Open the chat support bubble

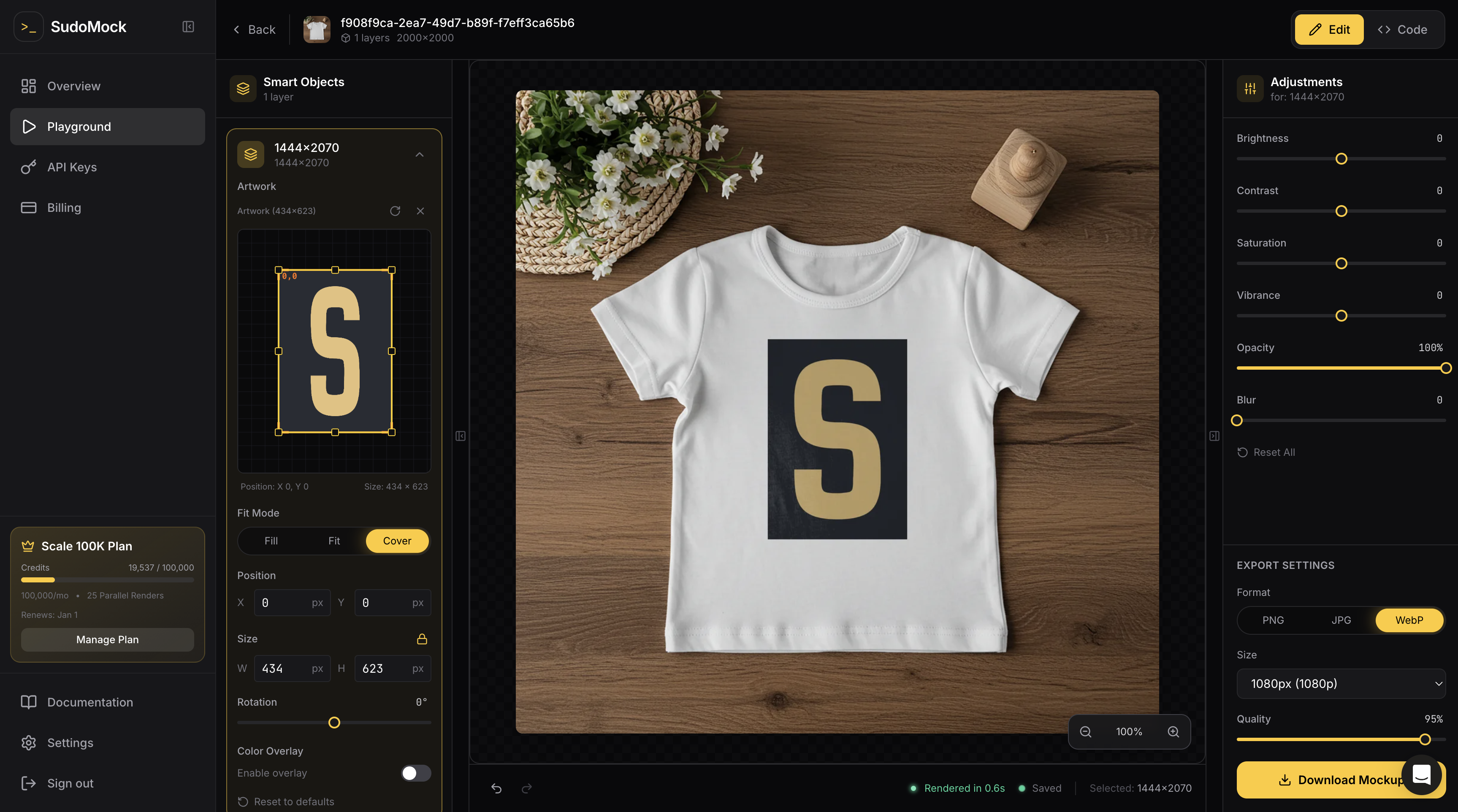1421,774
